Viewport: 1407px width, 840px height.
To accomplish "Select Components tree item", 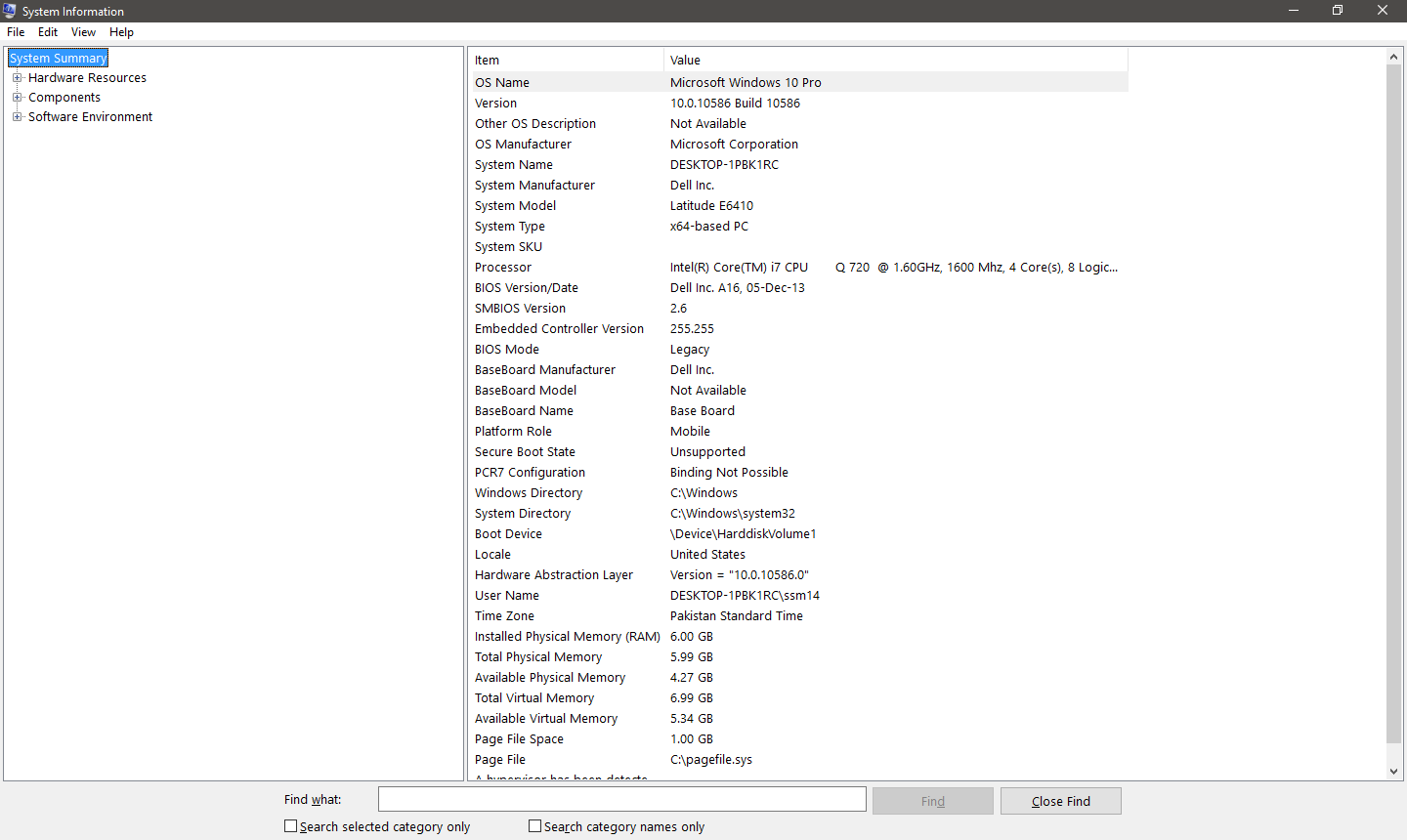I will tap(64, 98).
